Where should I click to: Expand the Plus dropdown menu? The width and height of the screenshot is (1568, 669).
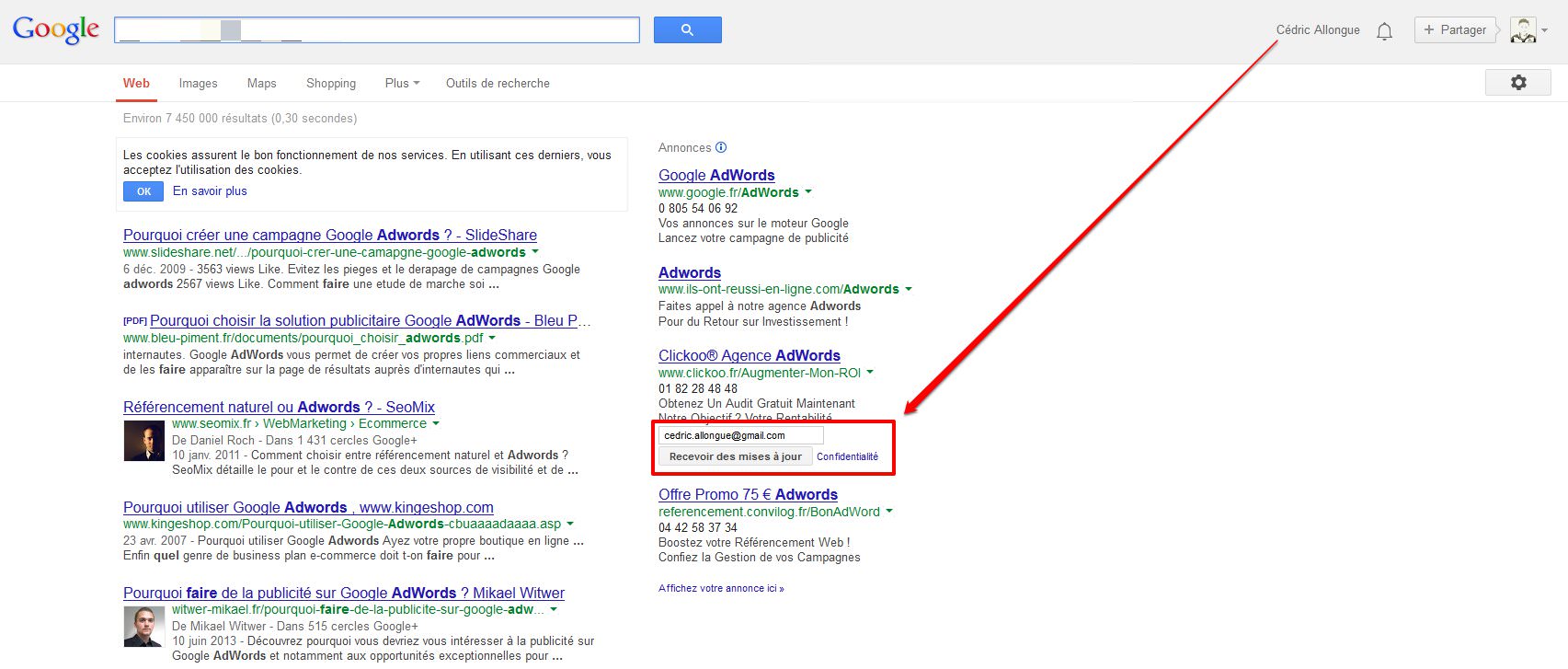402,83
